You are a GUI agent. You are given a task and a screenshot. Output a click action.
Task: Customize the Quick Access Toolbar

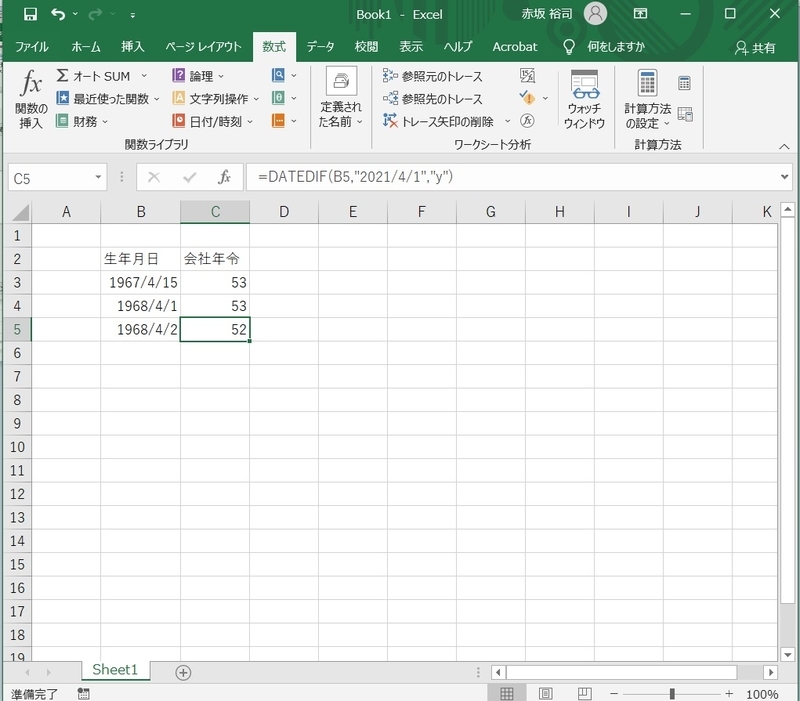(x=133, y=15)
